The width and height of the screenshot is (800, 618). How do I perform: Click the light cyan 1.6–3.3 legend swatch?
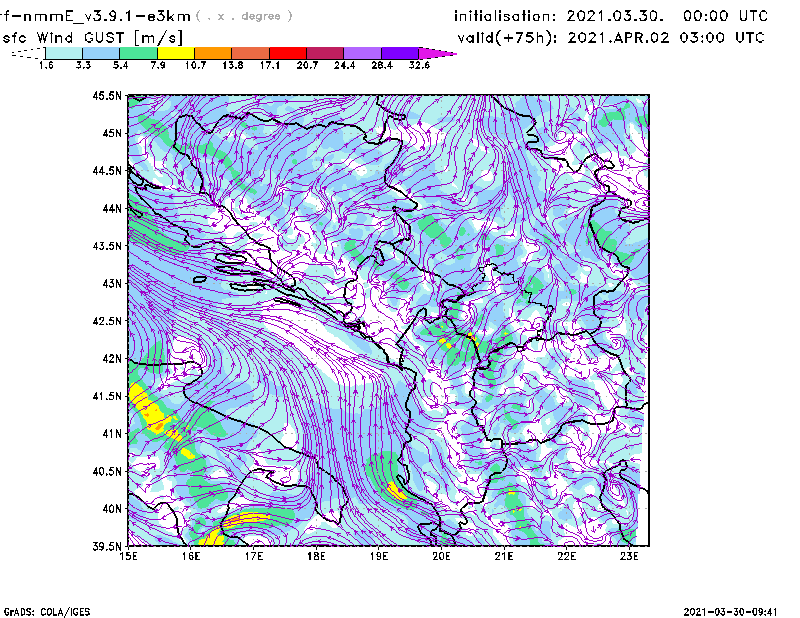click(x=64, y=53)
